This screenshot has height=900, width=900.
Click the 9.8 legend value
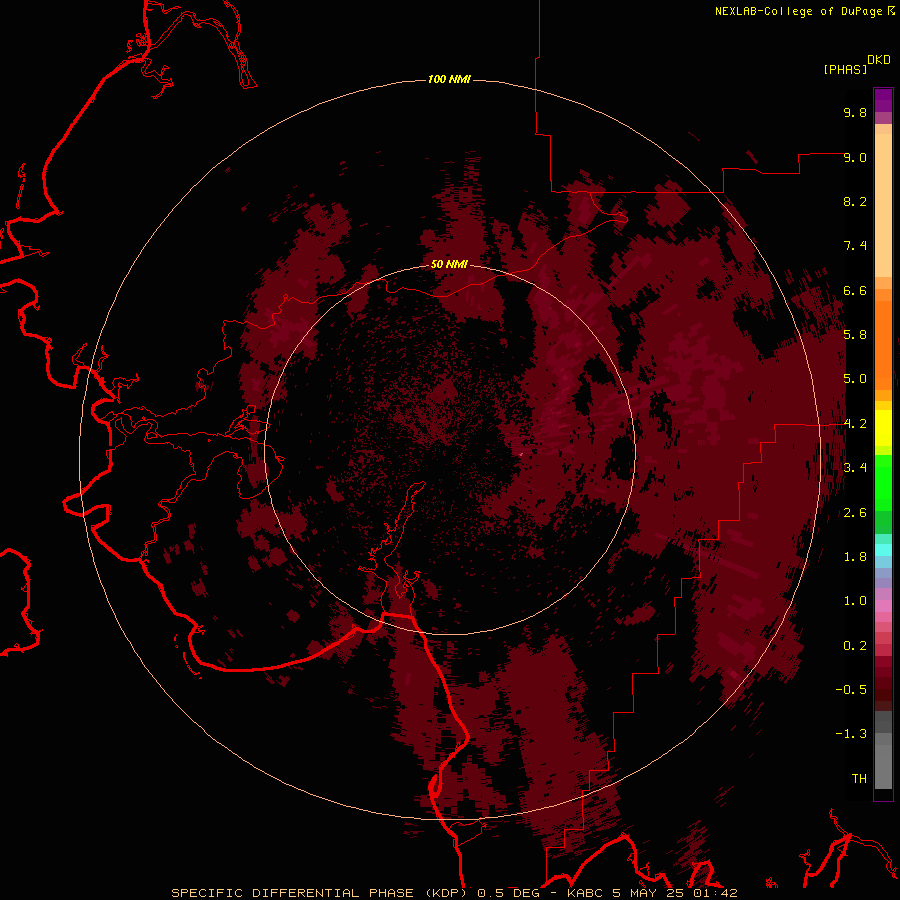[855, 112]
